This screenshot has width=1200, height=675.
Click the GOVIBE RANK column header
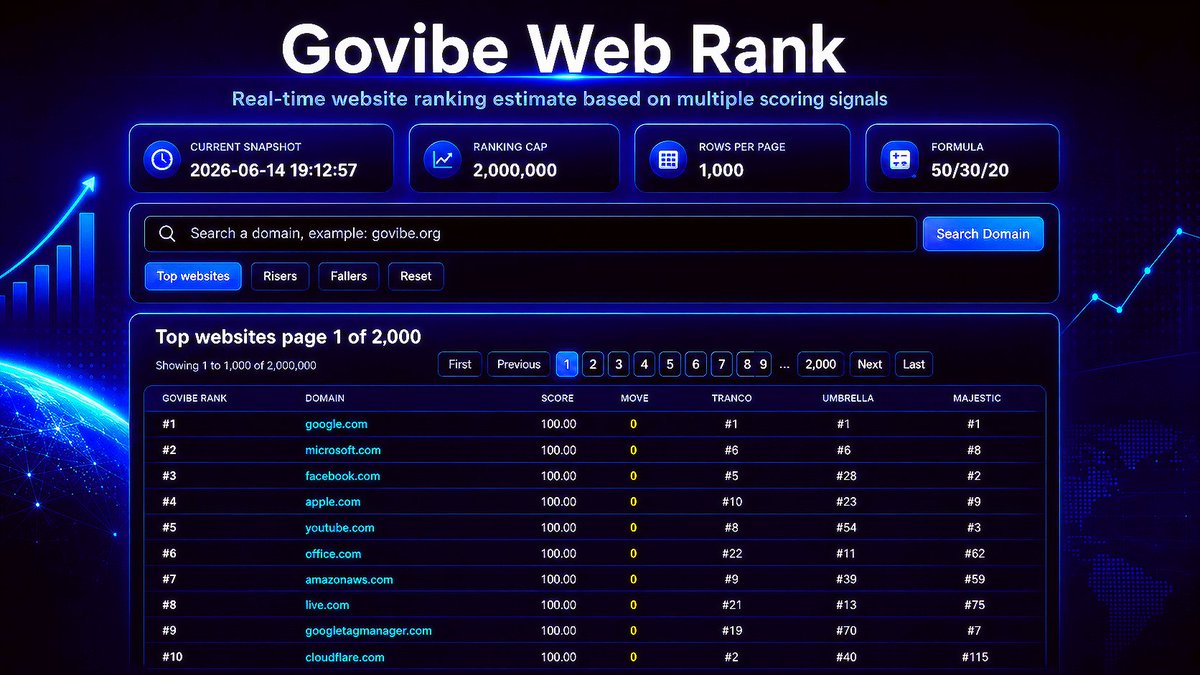[194, 398]
